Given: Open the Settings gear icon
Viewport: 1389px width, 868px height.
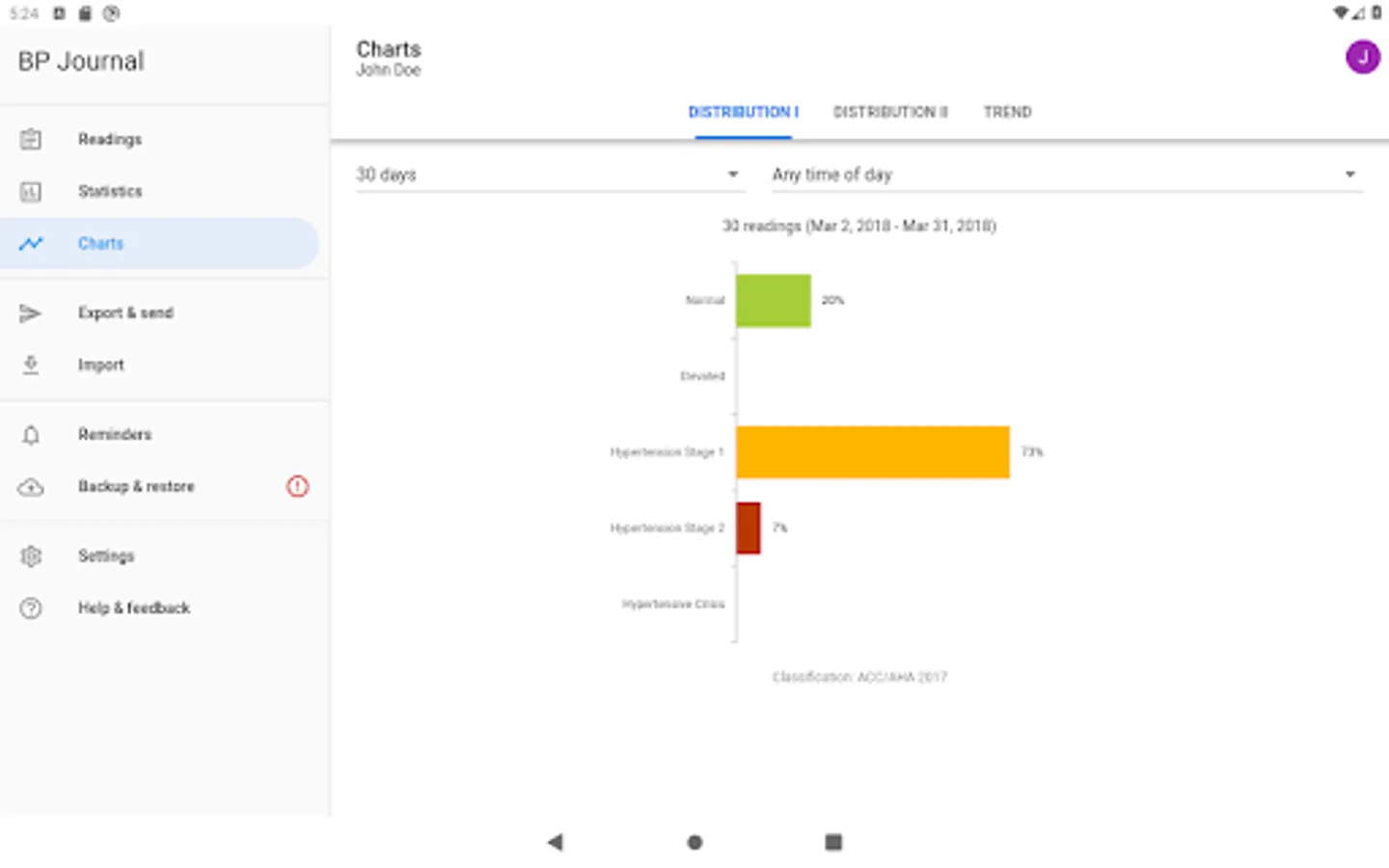Looking at the screenshot, I should [31, 556].
